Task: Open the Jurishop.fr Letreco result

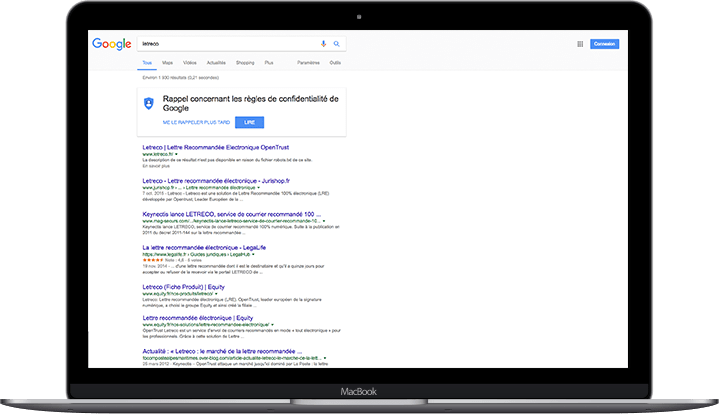Action: (216, 181)
